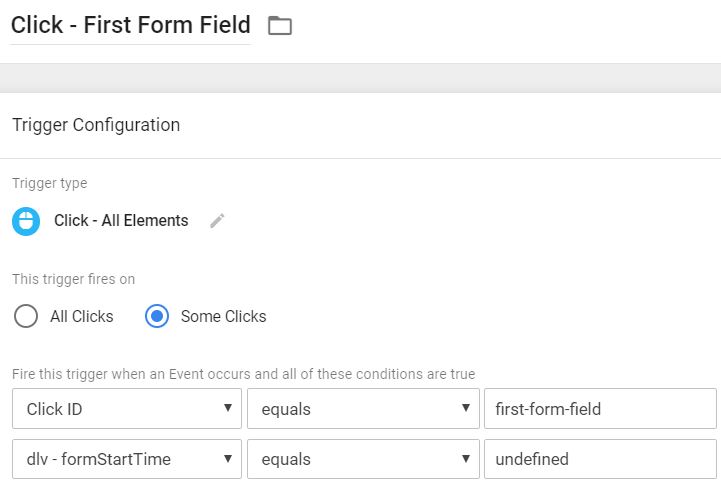Expand the dlv - formStartTime variable dropdown
Screen dimensions: 721x490
pos(127,460)
